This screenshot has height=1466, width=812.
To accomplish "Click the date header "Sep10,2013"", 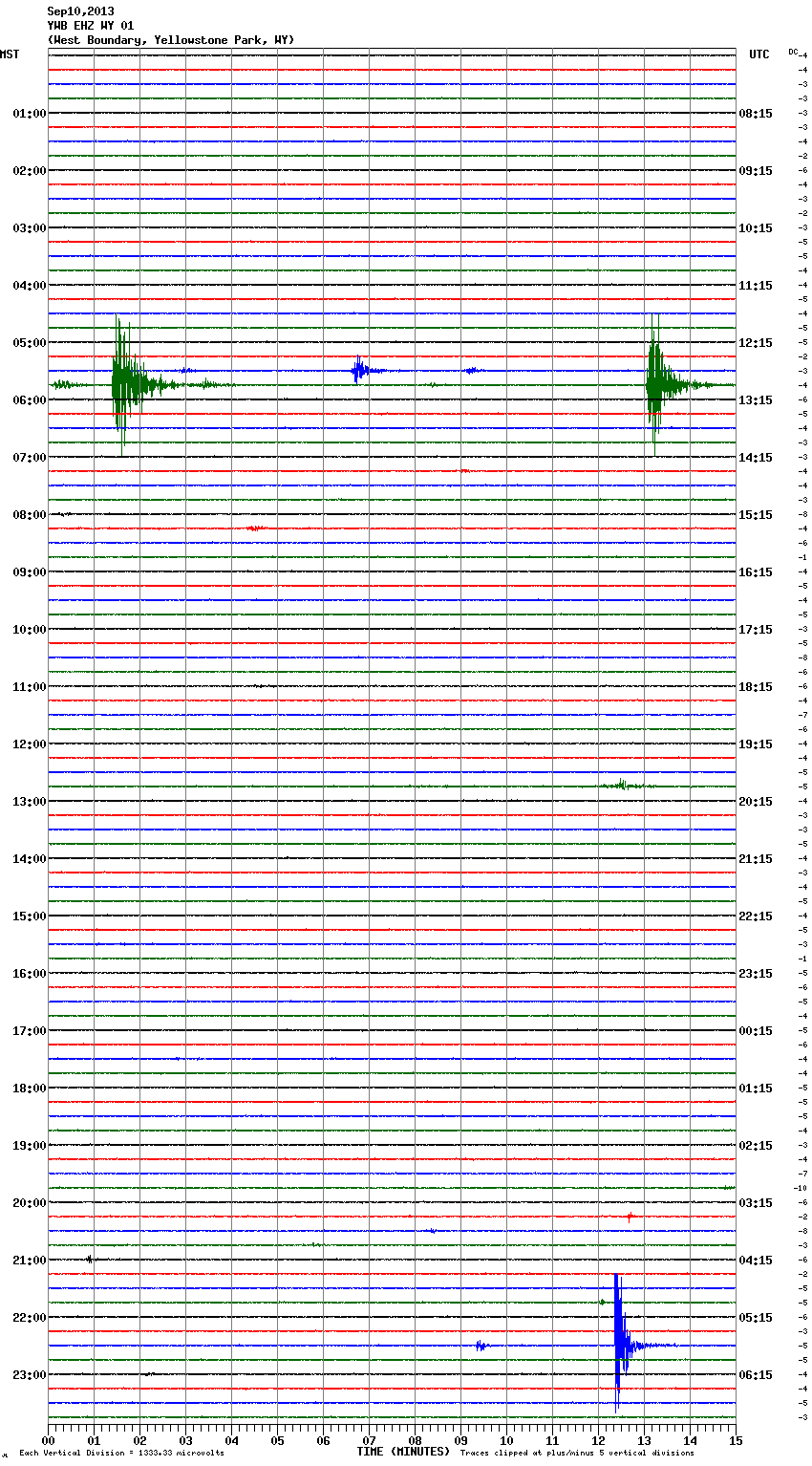I will pyautogui.click(x=80, y=11).
